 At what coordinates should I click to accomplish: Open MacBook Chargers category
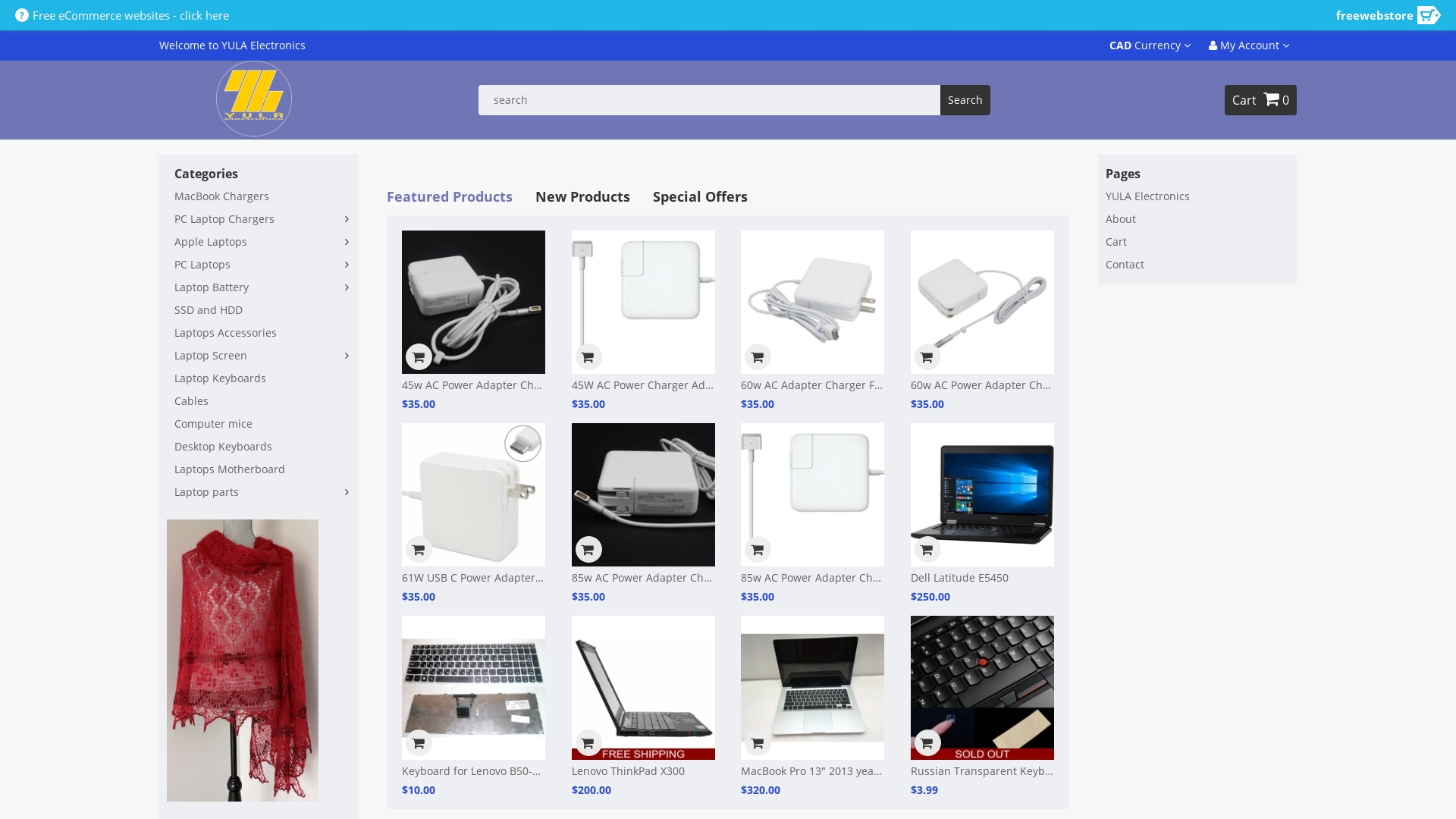pos(221,196)
